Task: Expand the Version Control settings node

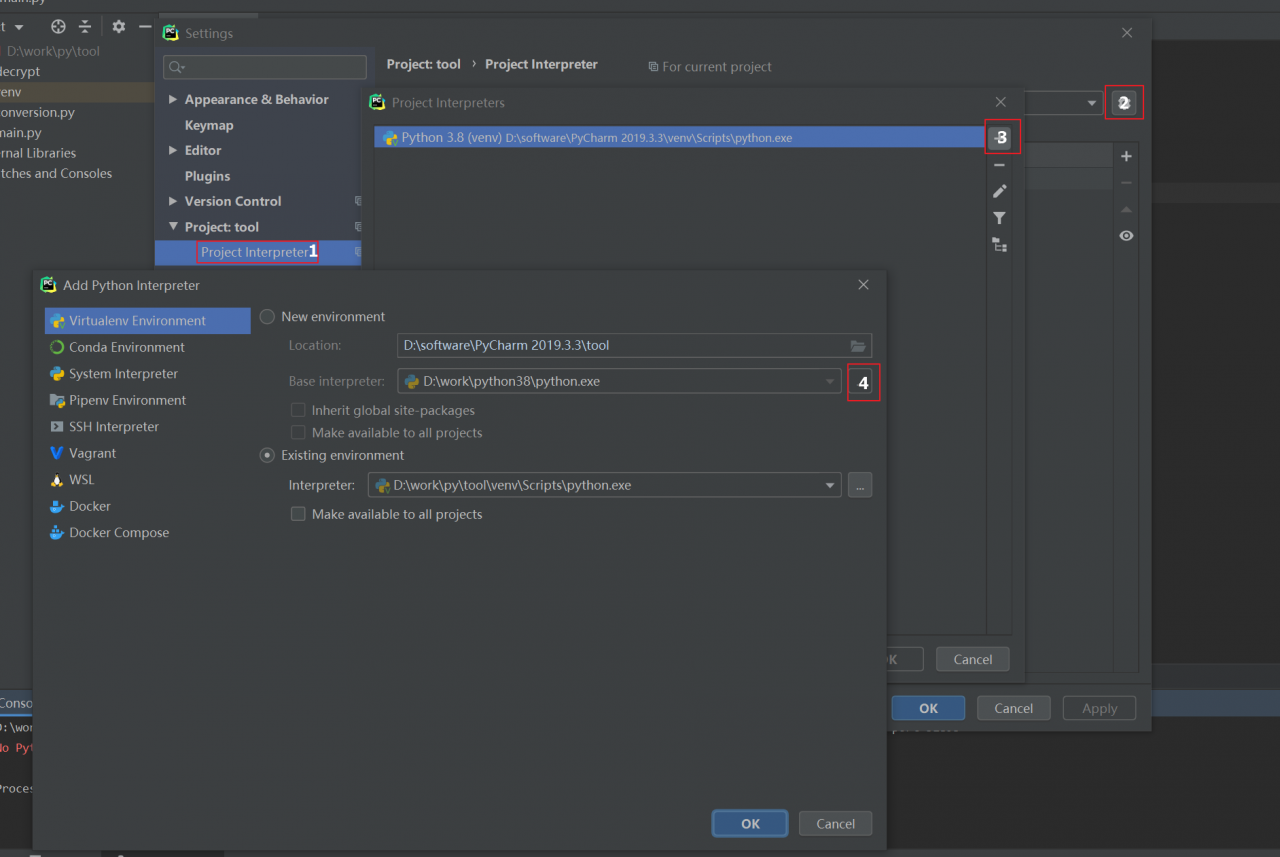Action: (173, 201)
